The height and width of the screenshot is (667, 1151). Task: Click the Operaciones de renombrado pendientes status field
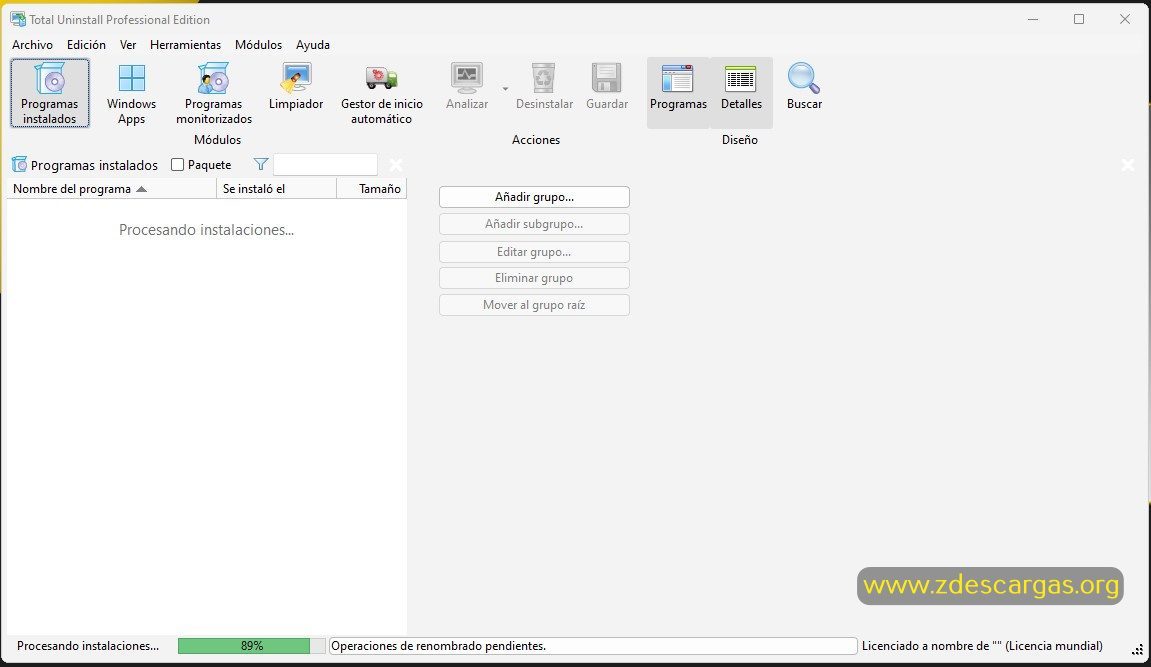(x=593, y=646)
